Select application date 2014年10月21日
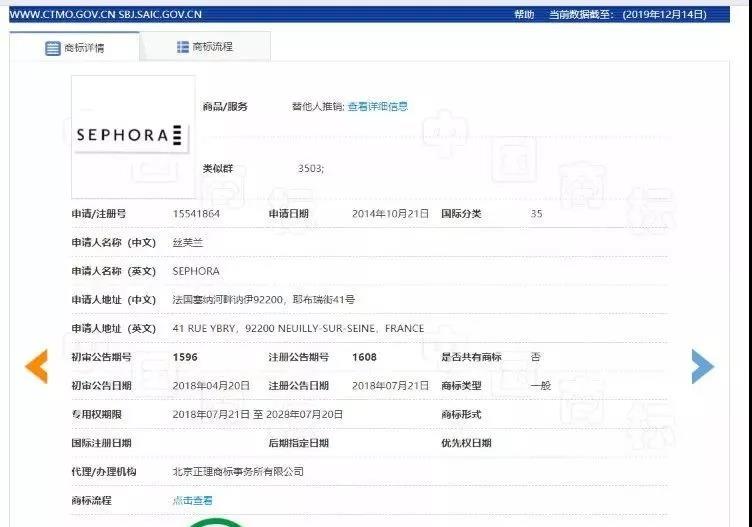752x527 pixels. (390, 214)
